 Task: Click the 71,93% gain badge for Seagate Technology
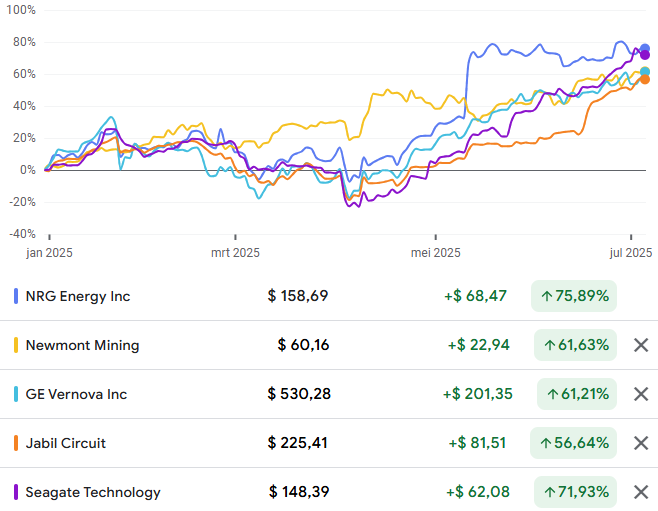point(575,492)
